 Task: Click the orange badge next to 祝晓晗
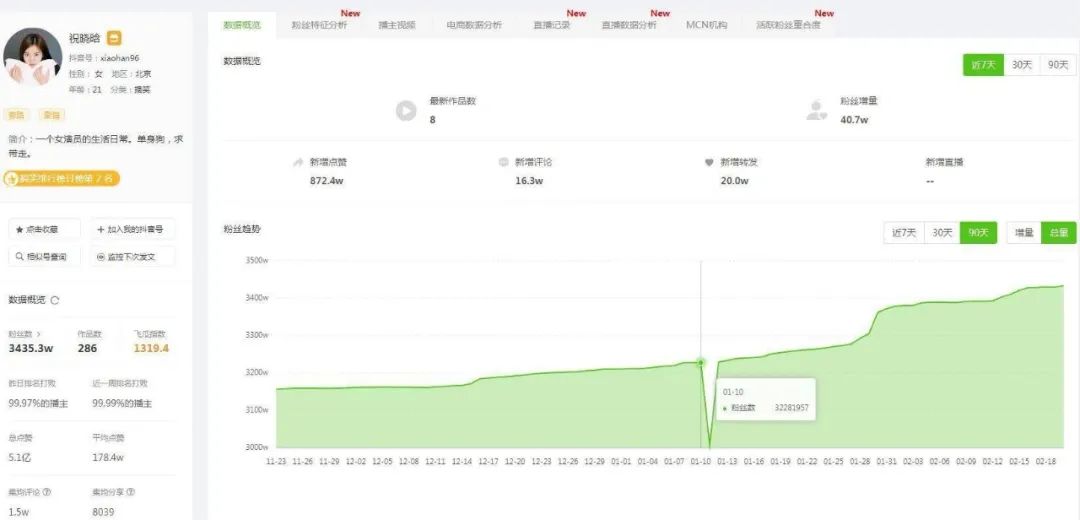[x=114, y=38]
